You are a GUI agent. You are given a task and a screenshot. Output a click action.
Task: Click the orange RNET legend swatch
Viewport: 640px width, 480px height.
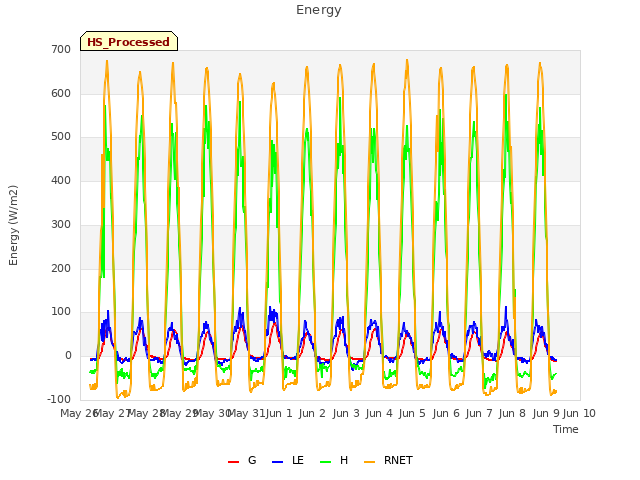[x=369, y=462]
